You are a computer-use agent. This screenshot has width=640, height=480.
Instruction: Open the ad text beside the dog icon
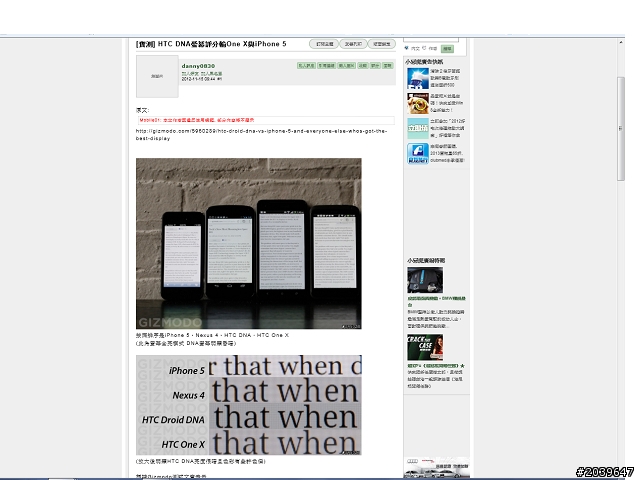coord(447,103)
